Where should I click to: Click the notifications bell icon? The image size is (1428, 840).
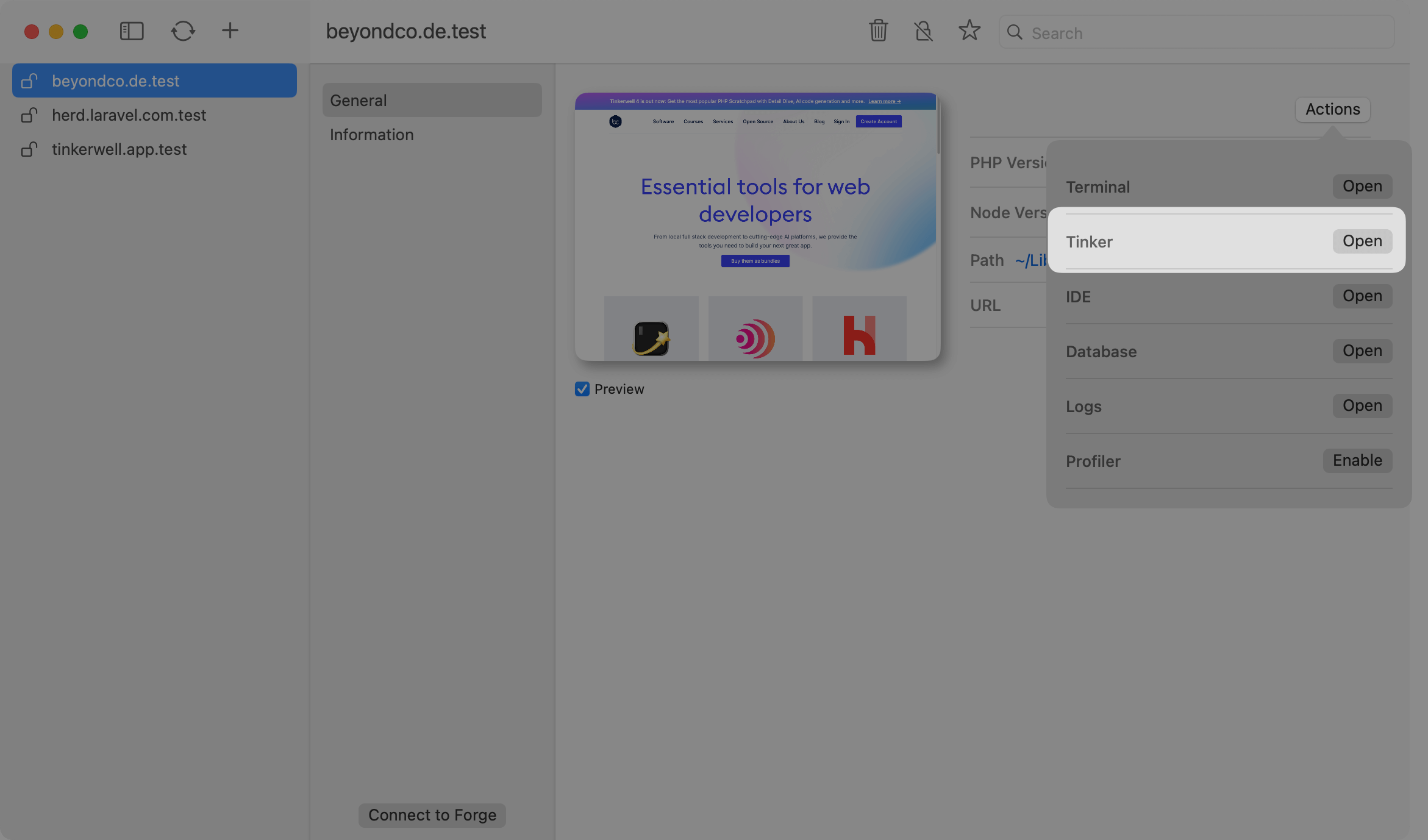coord(923,31)
